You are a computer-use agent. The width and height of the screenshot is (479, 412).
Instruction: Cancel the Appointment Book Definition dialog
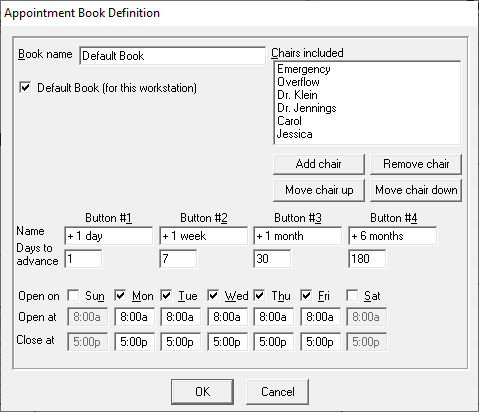click(277, 392)
